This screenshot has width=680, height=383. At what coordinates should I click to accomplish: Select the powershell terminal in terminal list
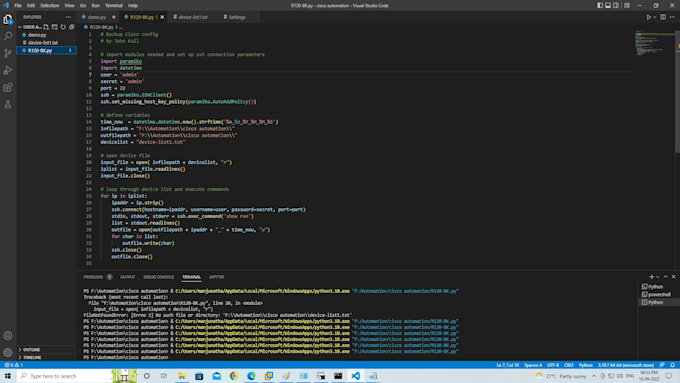coord(658,295)
